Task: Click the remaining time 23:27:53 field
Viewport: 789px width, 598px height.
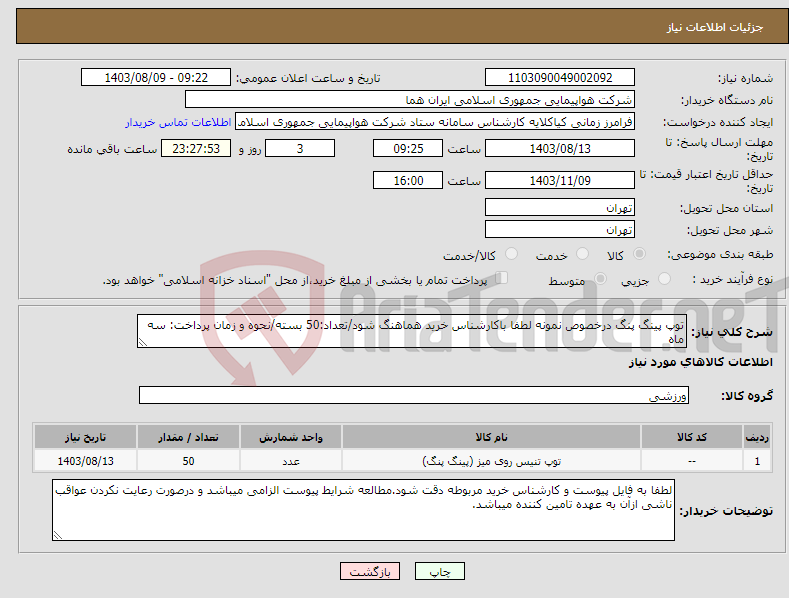Action: (x=196, y=148)
